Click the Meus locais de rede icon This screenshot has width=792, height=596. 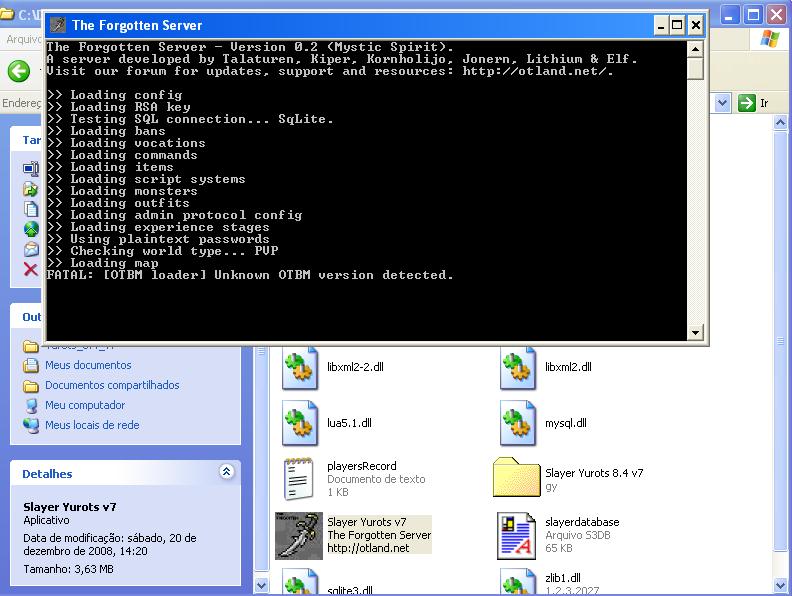click(31, 426)
